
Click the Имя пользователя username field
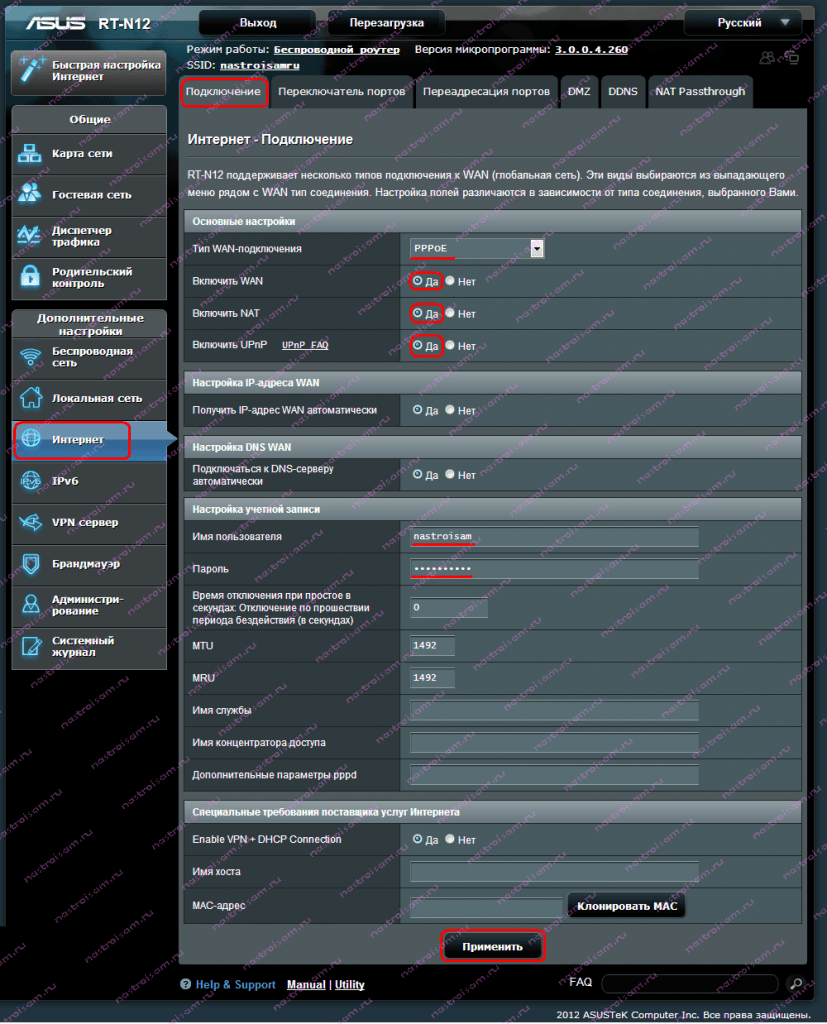554,536
